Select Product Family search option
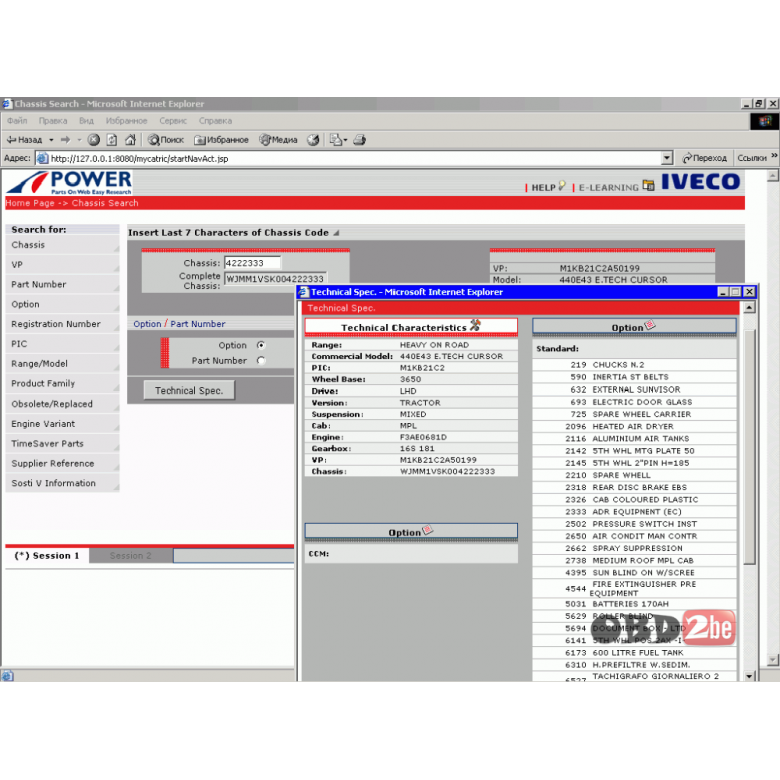Viewport: 780px width, 780px height. 63,384
